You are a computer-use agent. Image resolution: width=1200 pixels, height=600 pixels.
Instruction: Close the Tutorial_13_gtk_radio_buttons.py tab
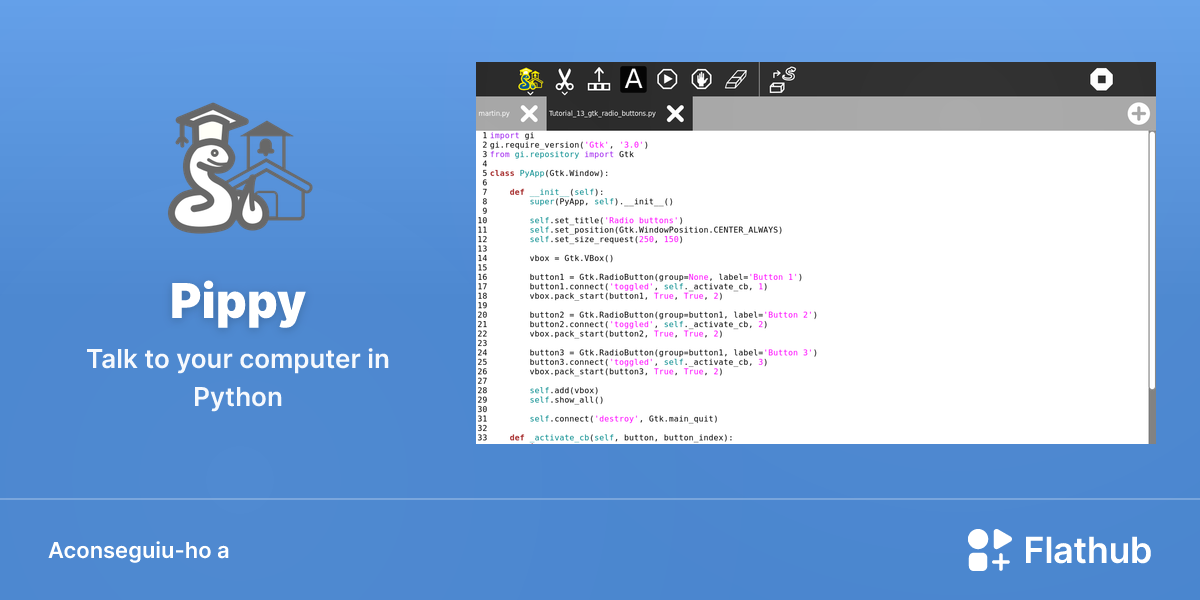point(675,114)
